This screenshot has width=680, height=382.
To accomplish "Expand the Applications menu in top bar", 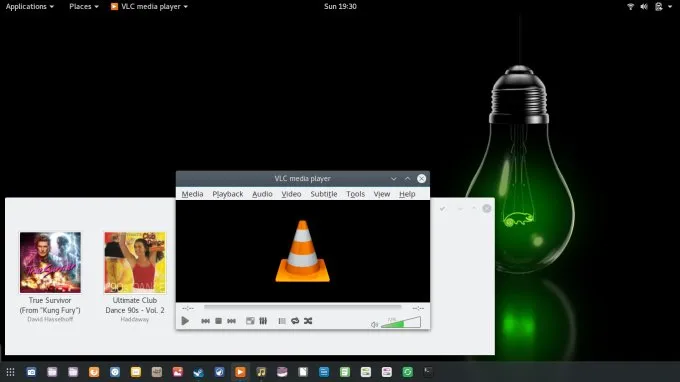I will coord(29,7).
